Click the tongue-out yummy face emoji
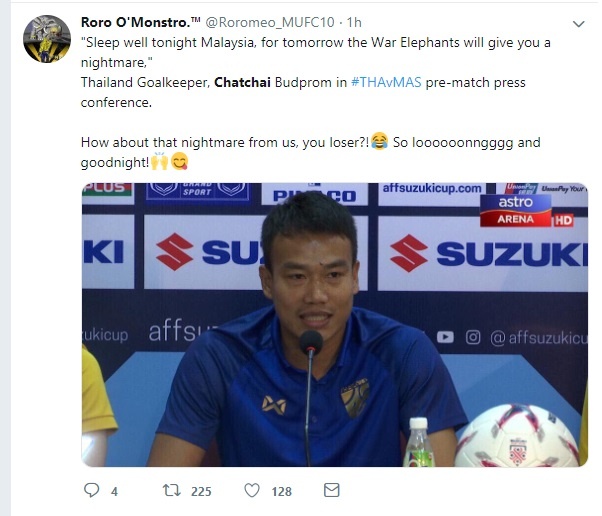602x516 pixels. 179,161
